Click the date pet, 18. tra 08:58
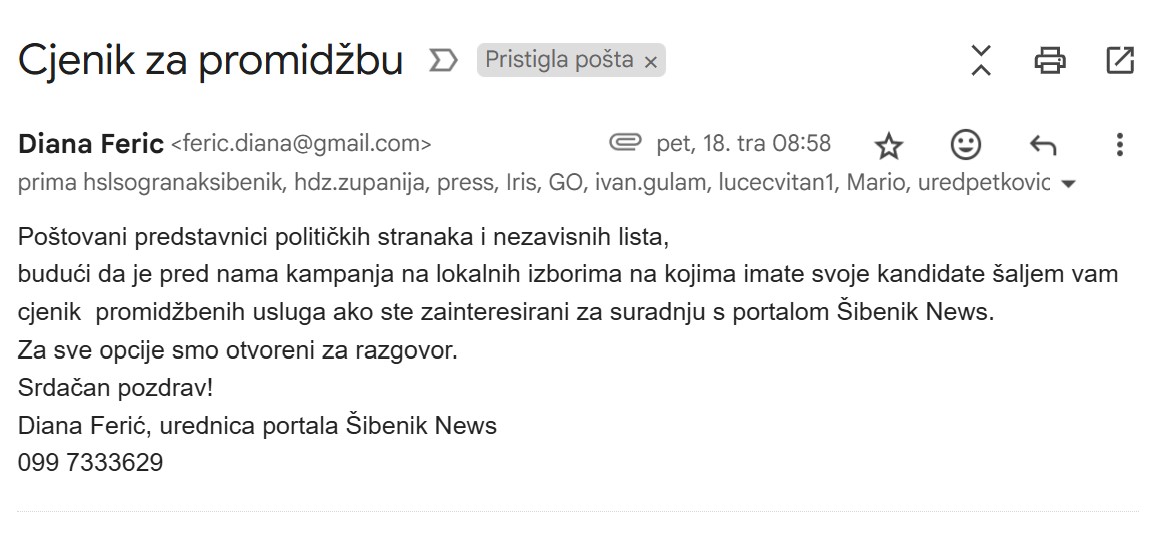The image size is (1153, 533). pyautogui.click(x=743, y=144)
